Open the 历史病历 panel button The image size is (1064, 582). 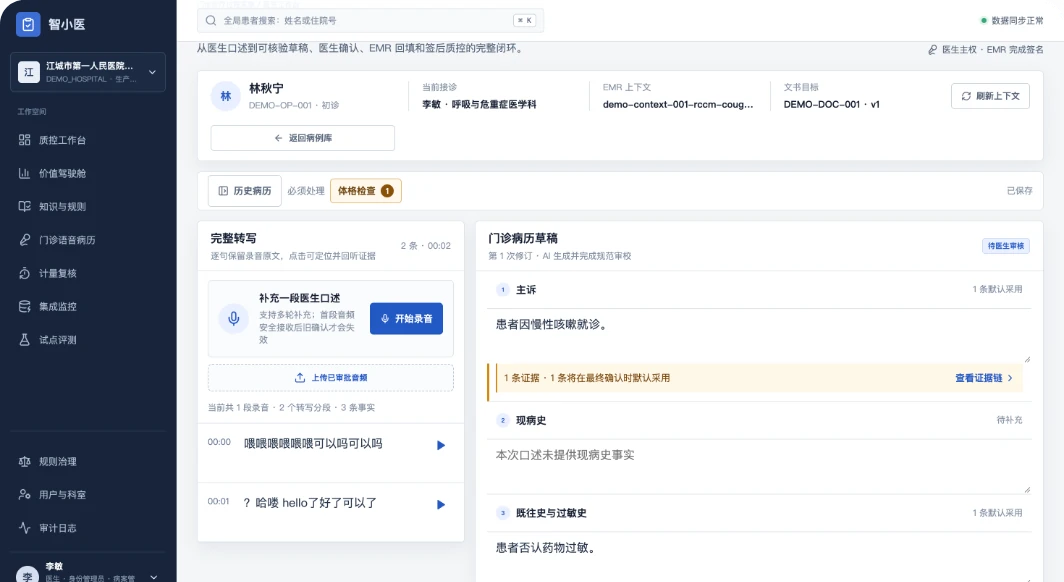click(x=244, y=191)
